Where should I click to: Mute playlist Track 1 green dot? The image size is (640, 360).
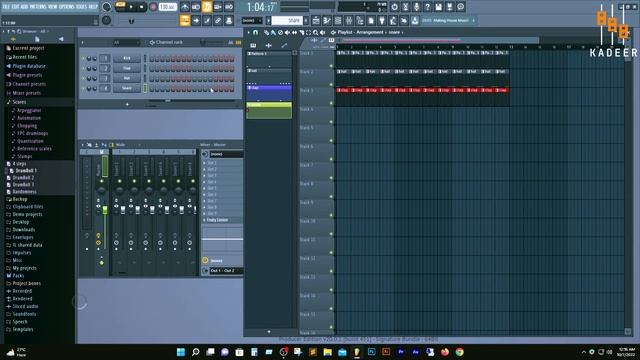[331, 66]
